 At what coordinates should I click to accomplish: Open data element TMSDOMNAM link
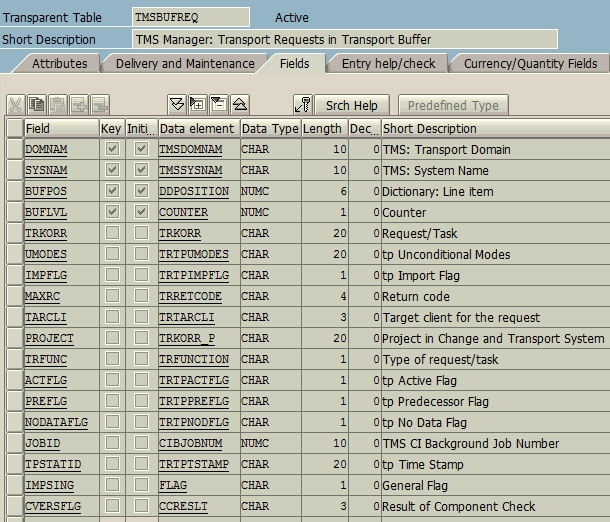[x=191, y=149]
